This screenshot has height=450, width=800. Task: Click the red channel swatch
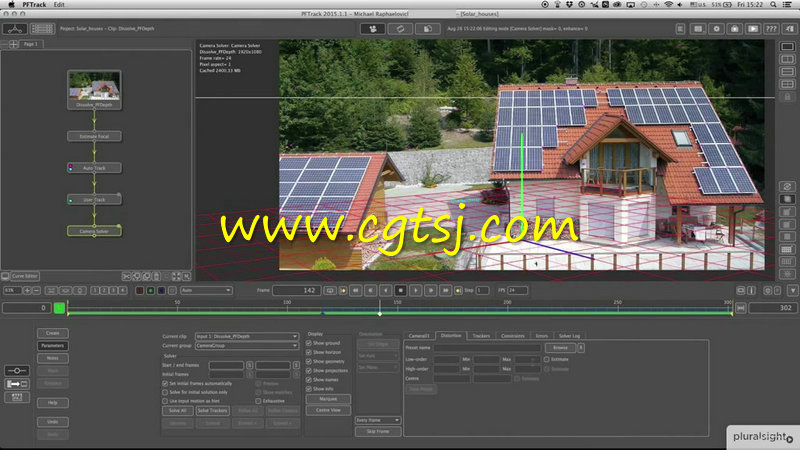point(140,290)
